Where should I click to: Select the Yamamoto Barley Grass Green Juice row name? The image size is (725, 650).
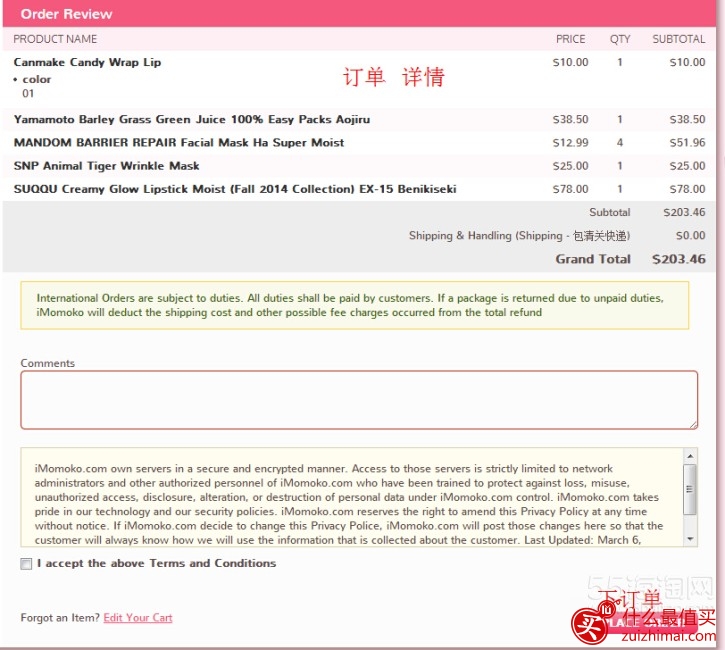click(192, 120)
